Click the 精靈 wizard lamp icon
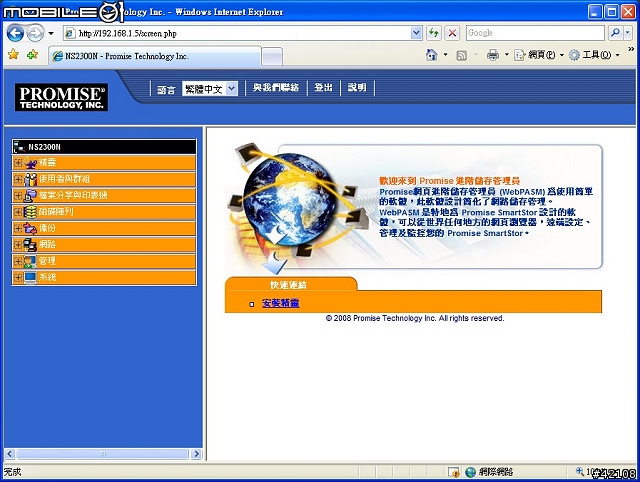 coord(30,162)
